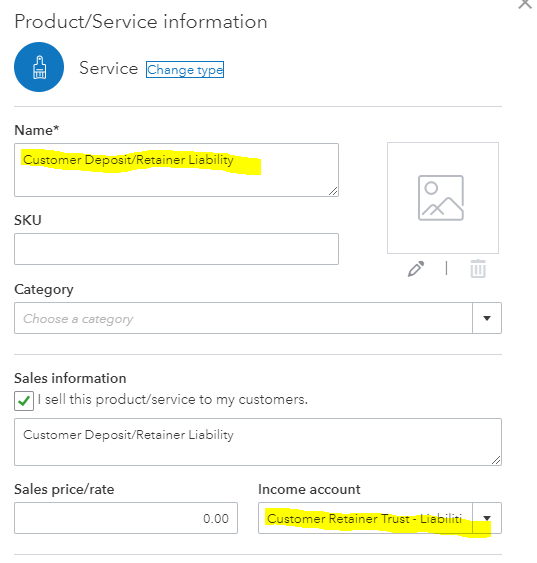Click the Change type link
The image size is (537, 563).
click(185, 69)
